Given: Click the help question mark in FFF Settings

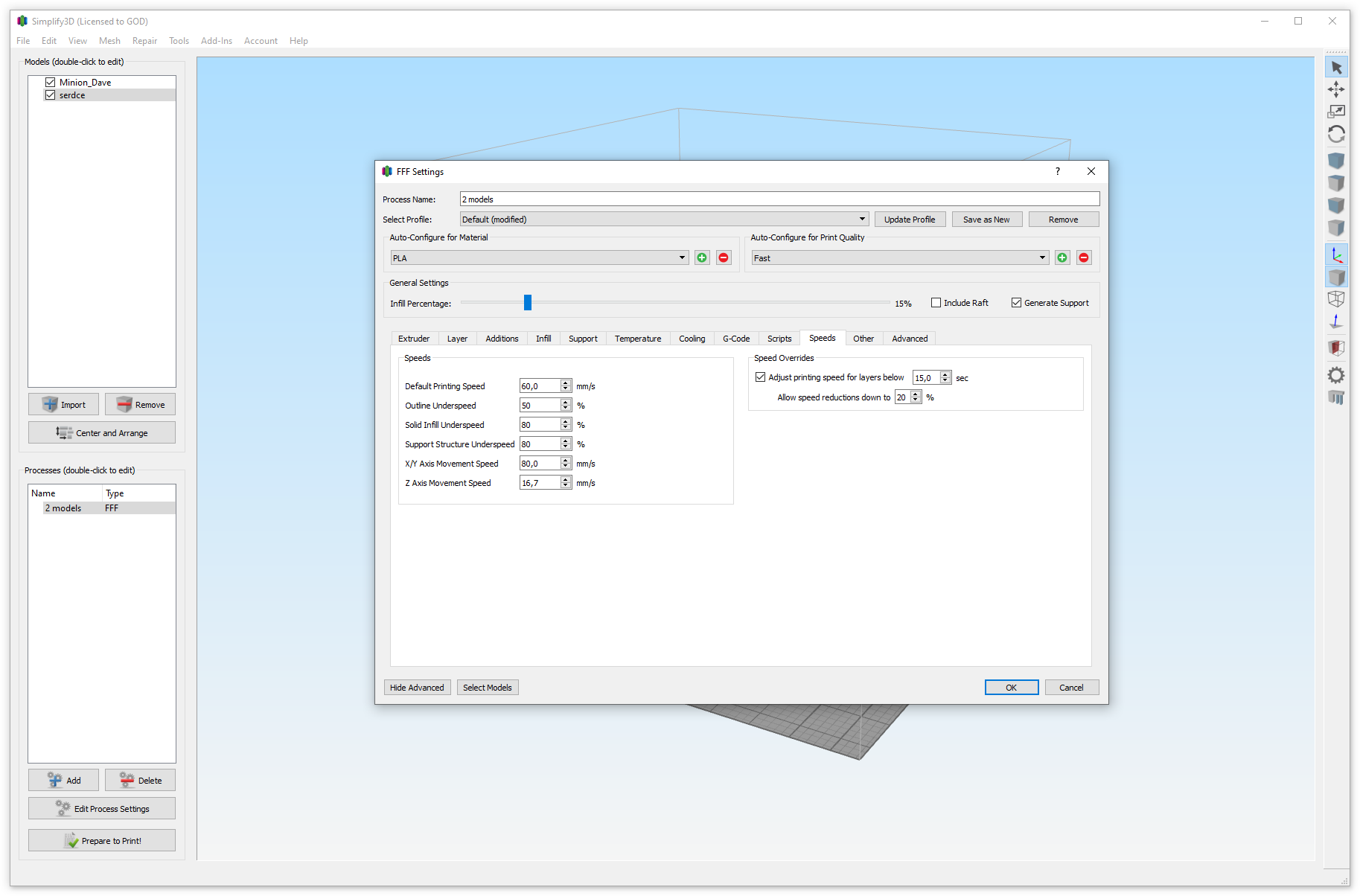Looking at the screenshot, I should (x=1057, y=171).
